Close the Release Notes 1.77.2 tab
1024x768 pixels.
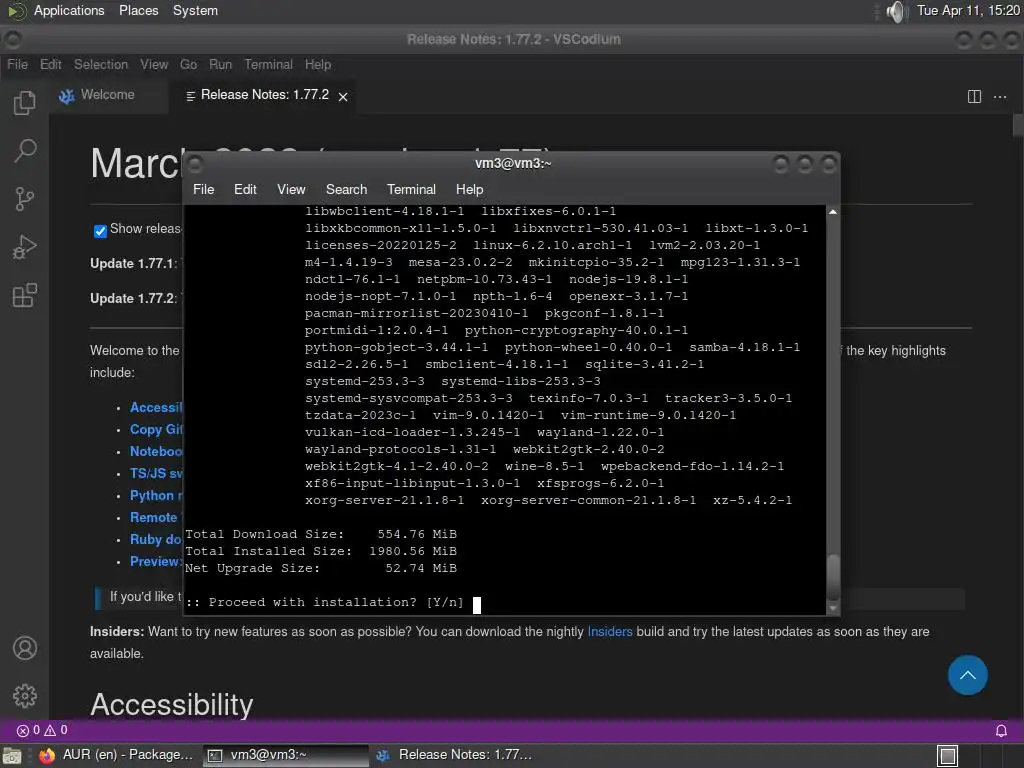[343, 97]
